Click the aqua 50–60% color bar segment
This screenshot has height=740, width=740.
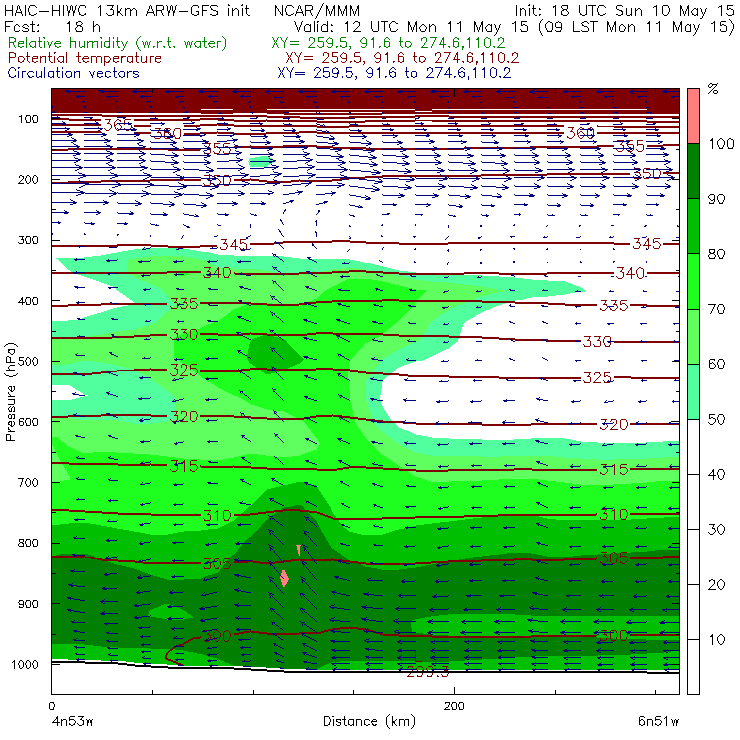point(693,392)
